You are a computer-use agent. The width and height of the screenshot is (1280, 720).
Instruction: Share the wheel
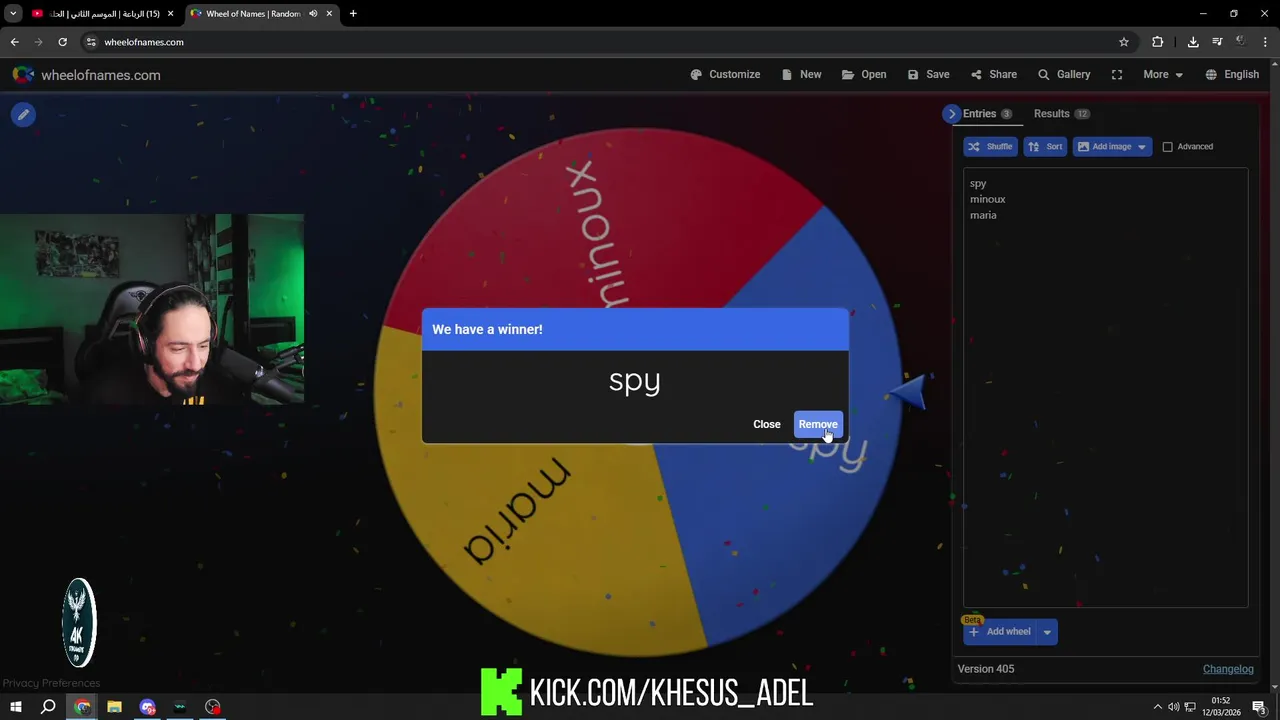pos(993,74)
